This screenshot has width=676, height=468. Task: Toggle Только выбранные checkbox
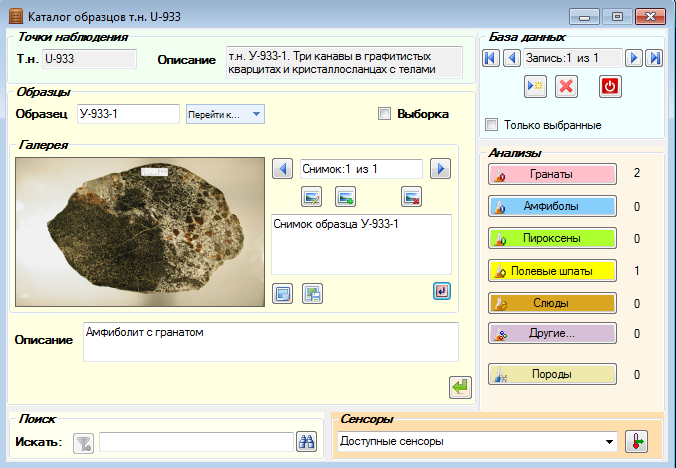coord(491,125)
